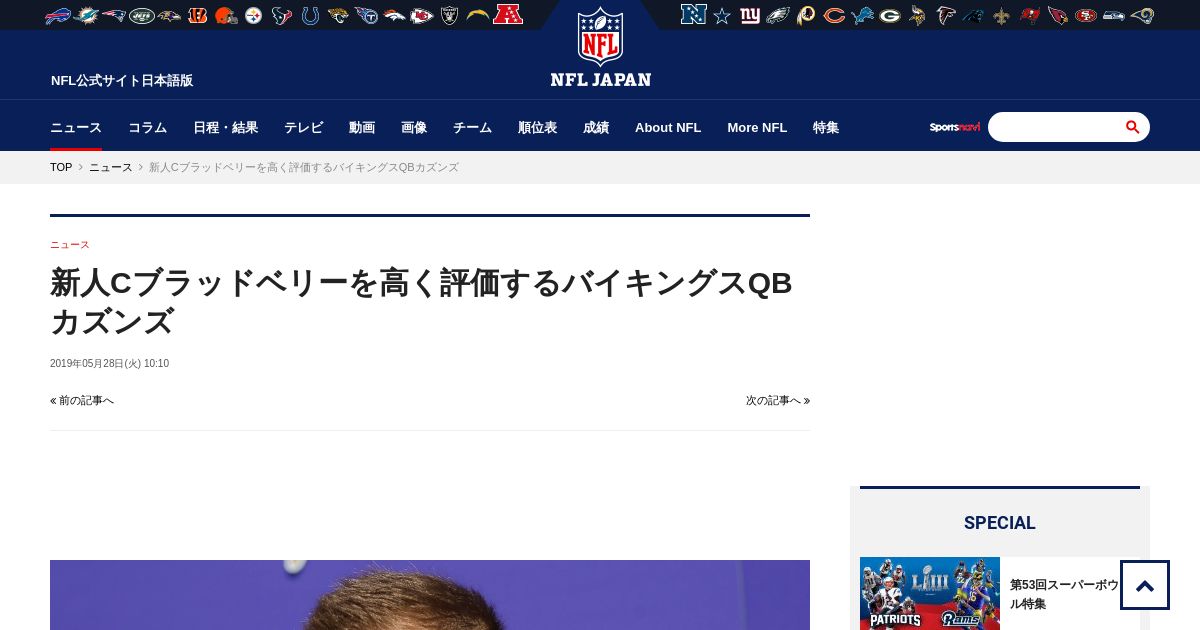Open the Indianapolis Colts horseshoe logo
Image resolution: width=1200 pixels, height=630 pixels.
[310, 15]
